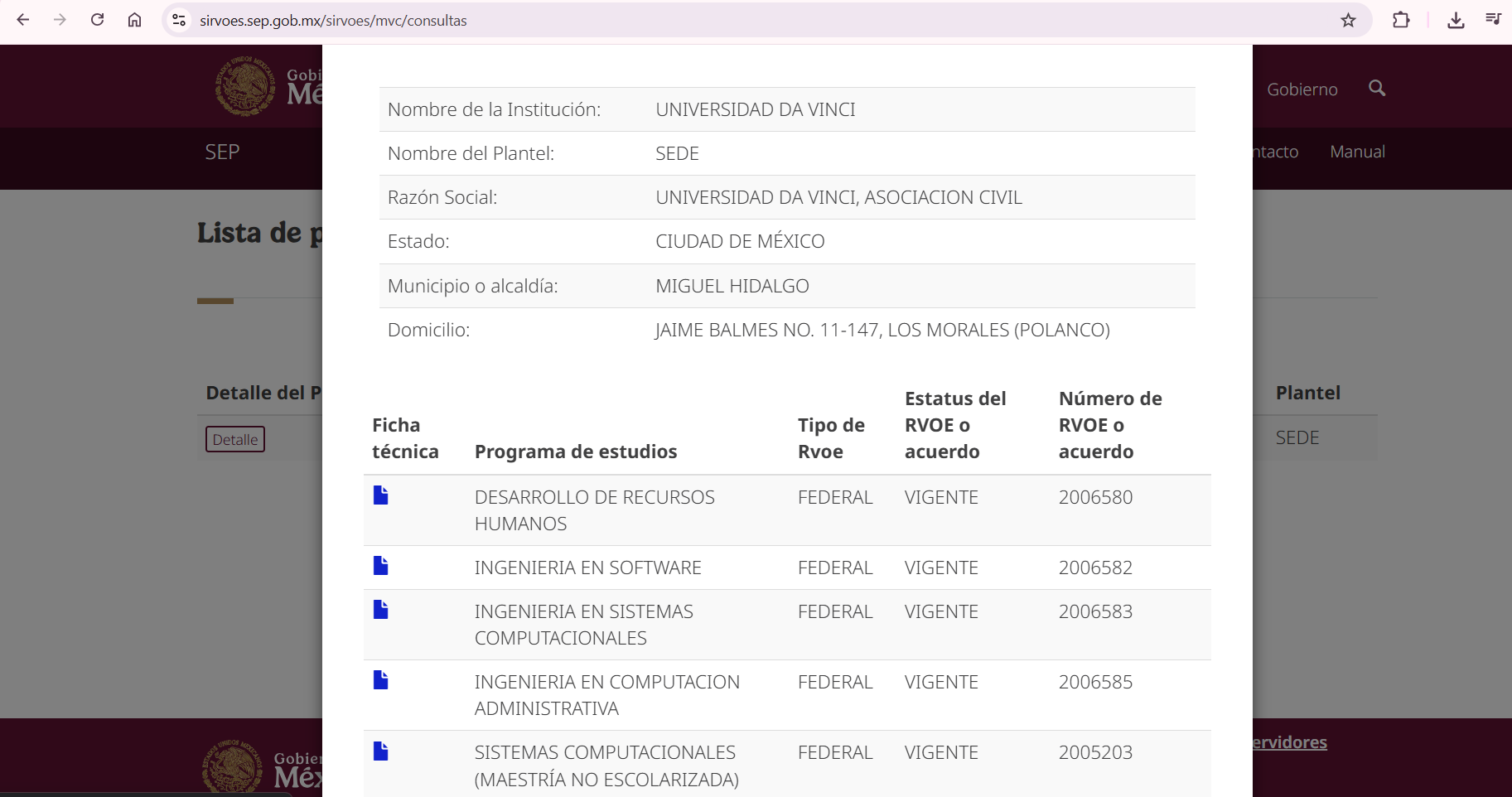Click FEDERAL type for Desarrollo de Recursos Humanos
Viewport: 1512px width, 797px height.
pos(835,497)
